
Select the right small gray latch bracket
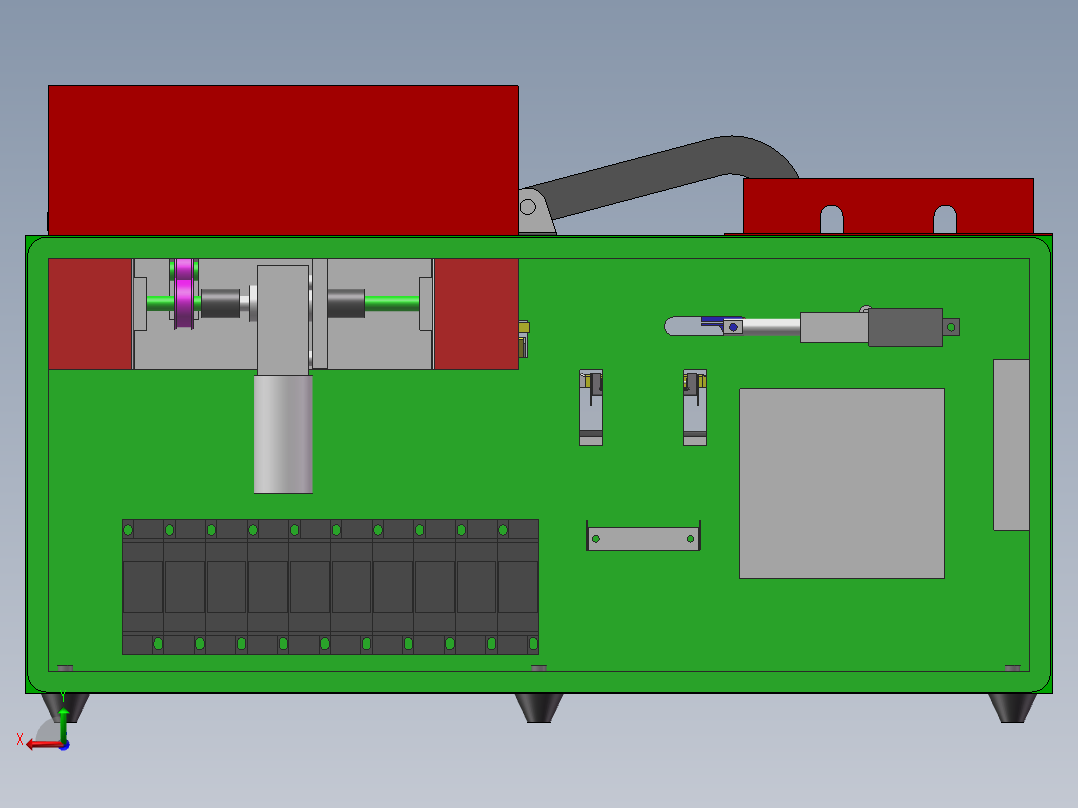695,408
